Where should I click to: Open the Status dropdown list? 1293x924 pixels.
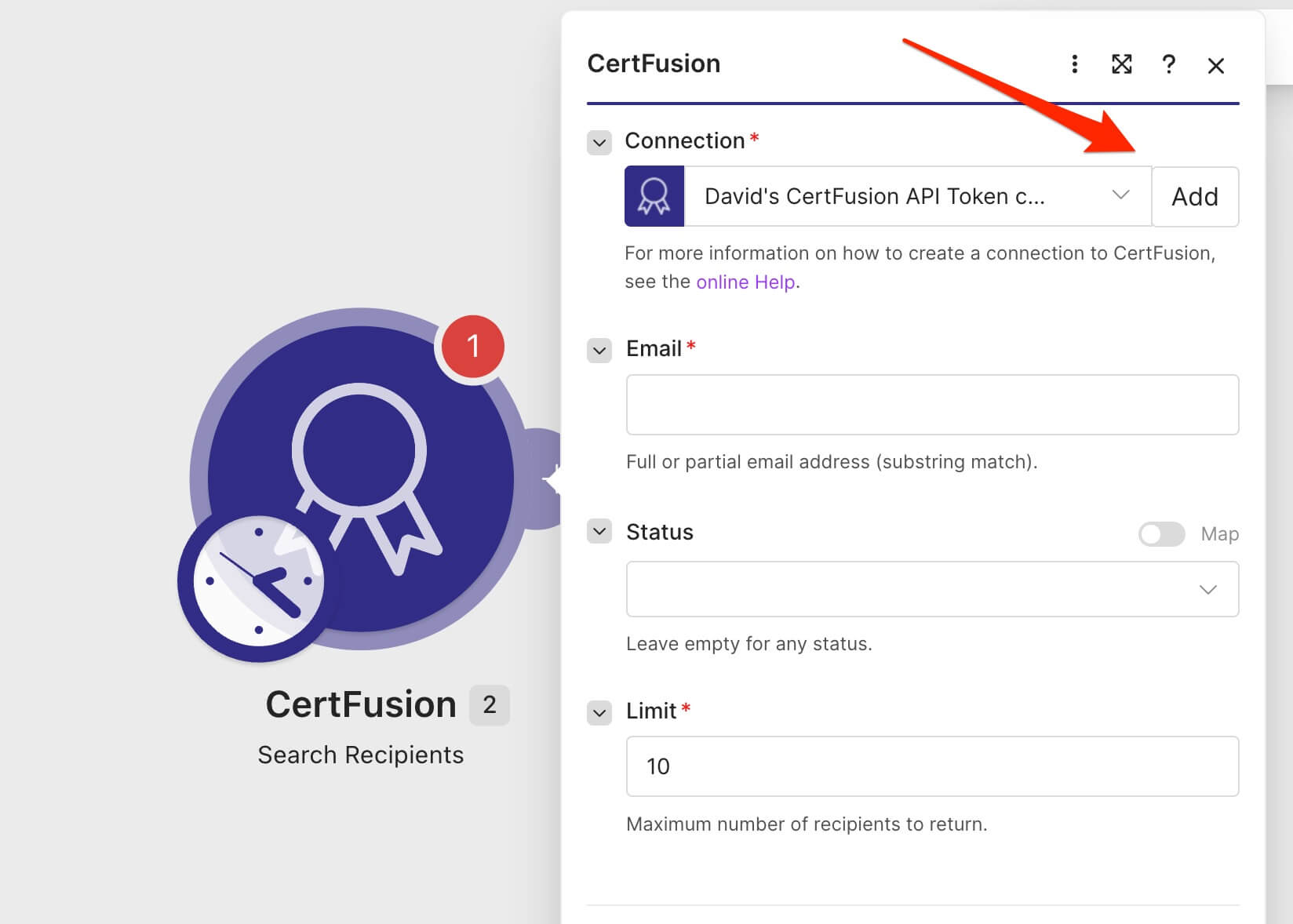pos(932,589)
